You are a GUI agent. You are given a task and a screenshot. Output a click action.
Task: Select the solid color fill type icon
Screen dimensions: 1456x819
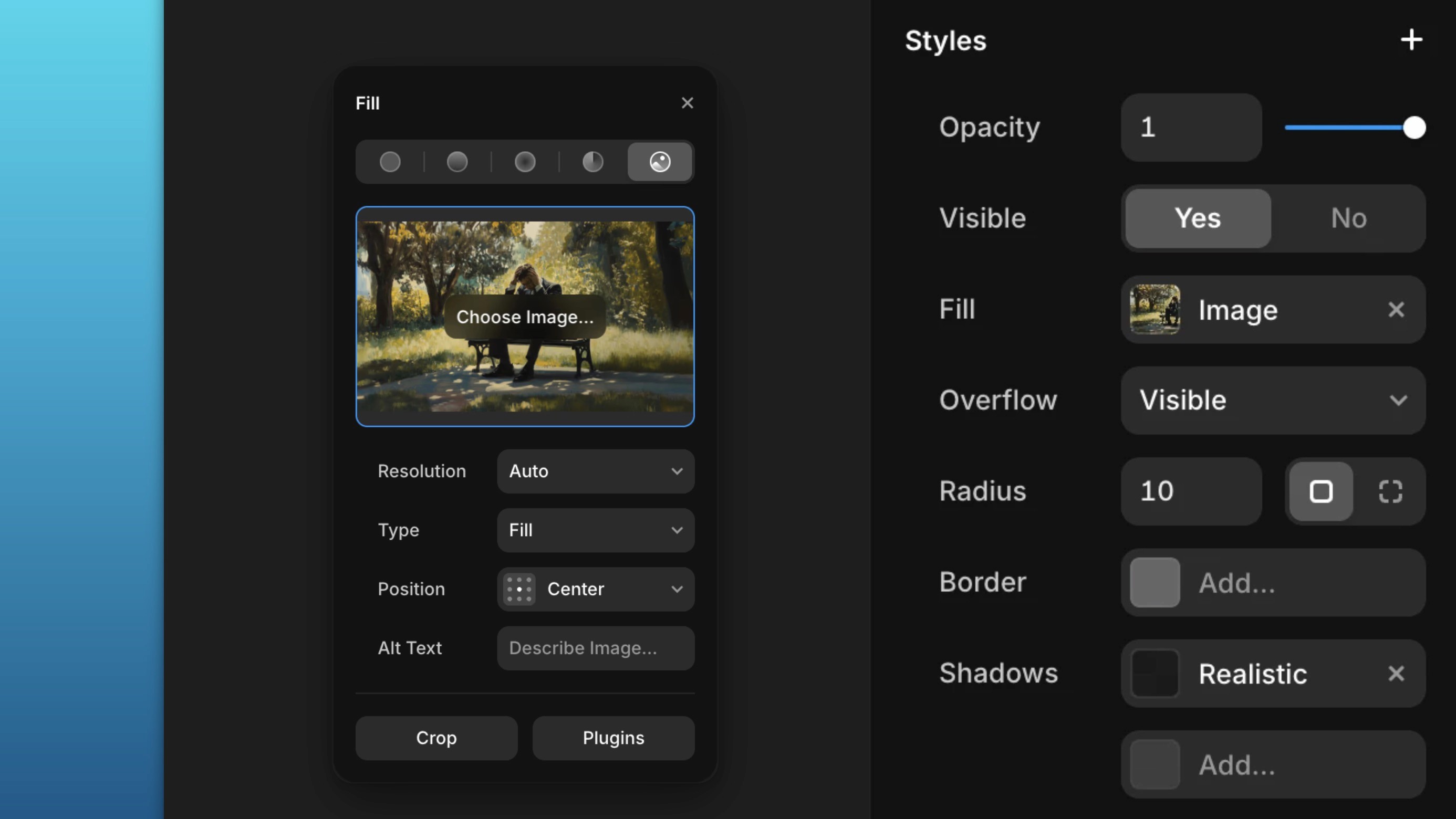tap(390, 162)
